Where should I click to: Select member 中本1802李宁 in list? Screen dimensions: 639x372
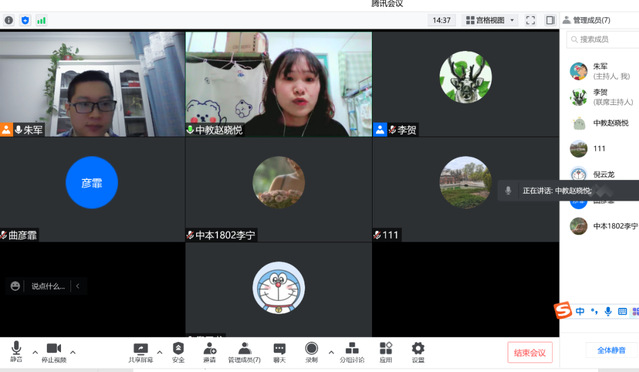pos(603,226)
